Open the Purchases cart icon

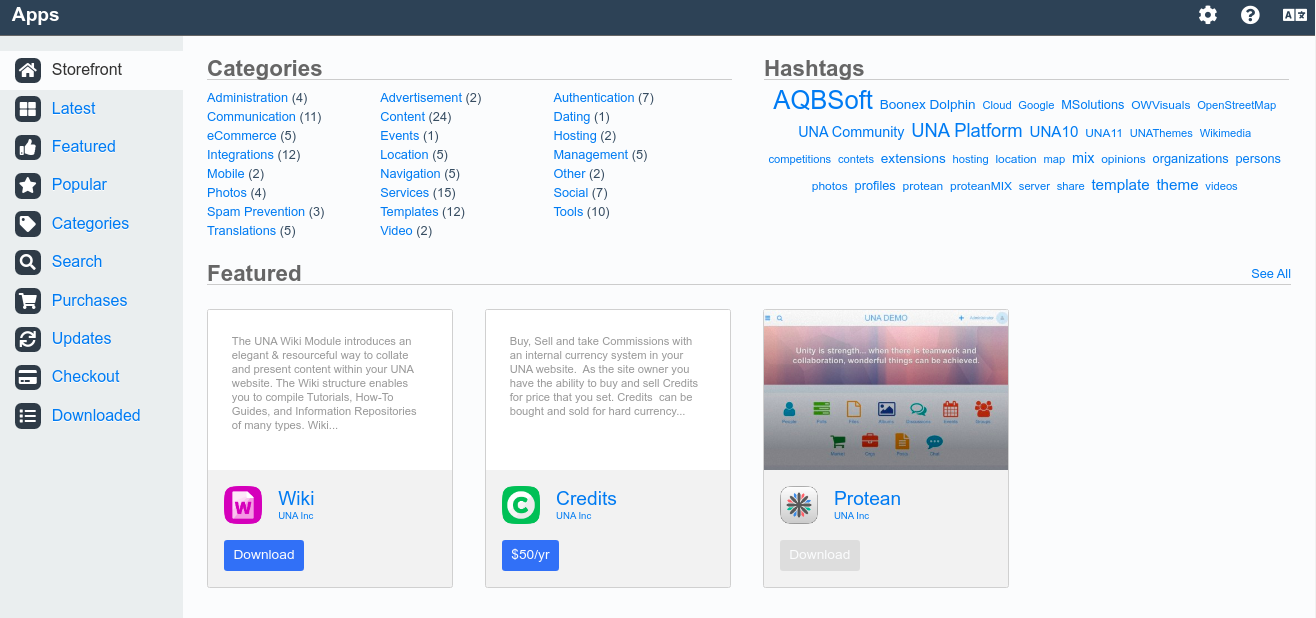(28, 301)
